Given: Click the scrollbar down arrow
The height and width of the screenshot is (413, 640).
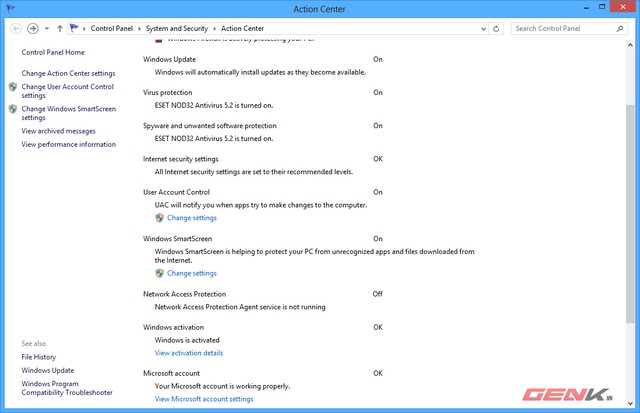Looking at the screenshot, I should (x=630, y=403).
